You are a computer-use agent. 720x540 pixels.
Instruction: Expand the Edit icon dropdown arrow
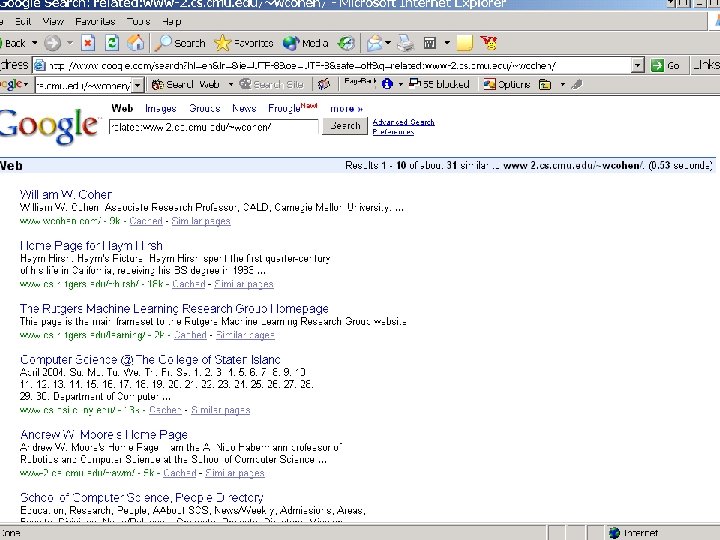(447, 43)
